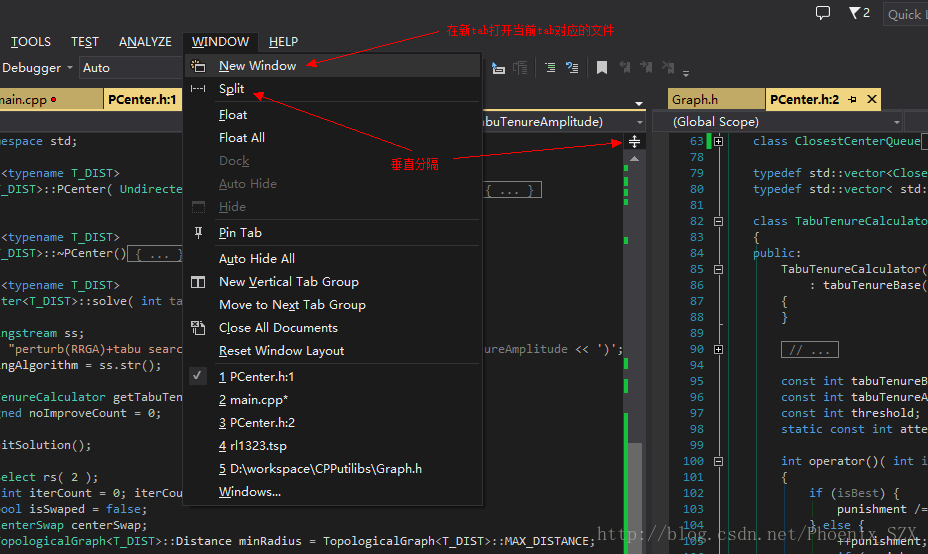Switch to the Graph.h tab

(x=716, y=99)
